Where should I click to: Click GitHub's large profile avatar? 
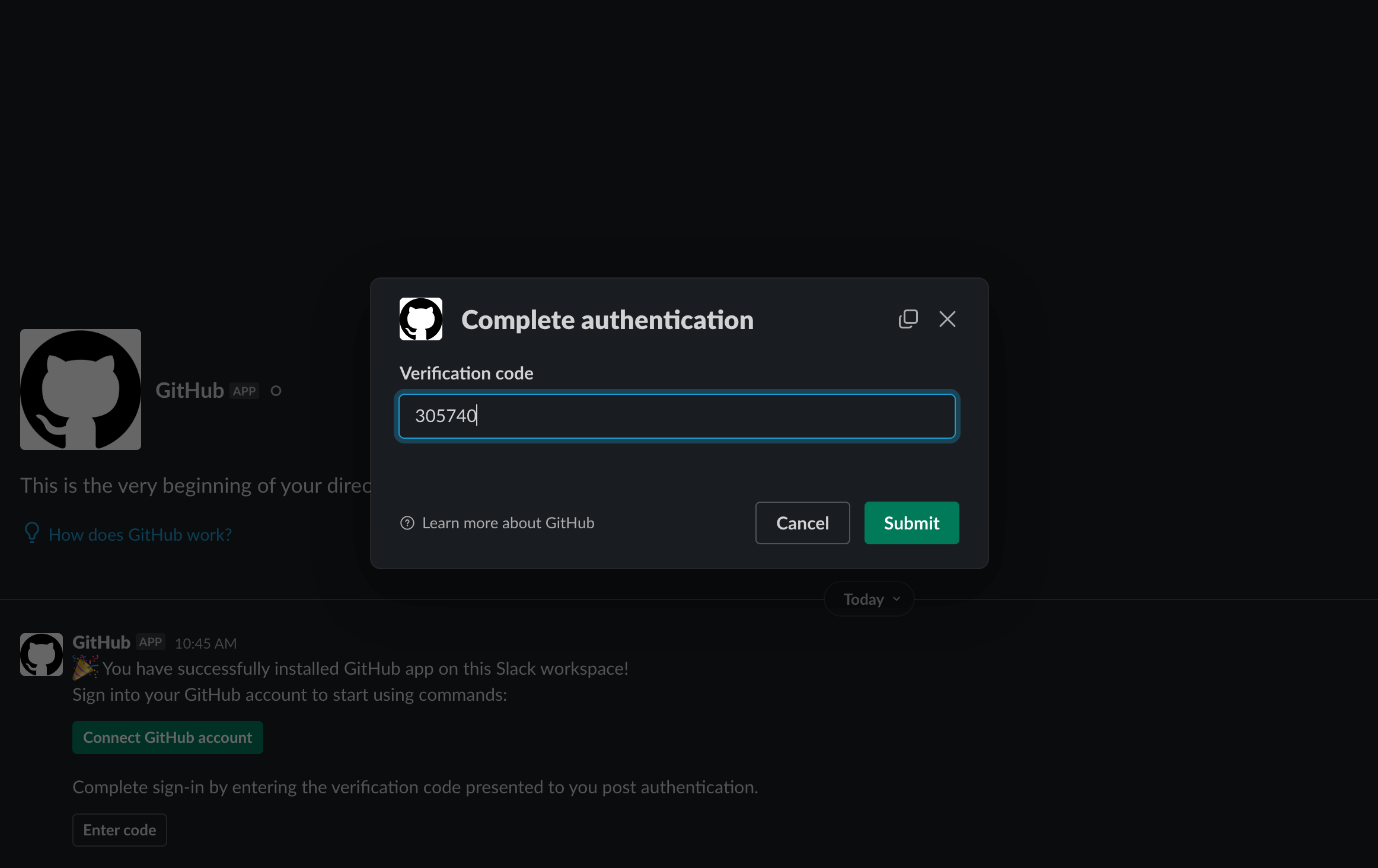[x=80, y=390]
